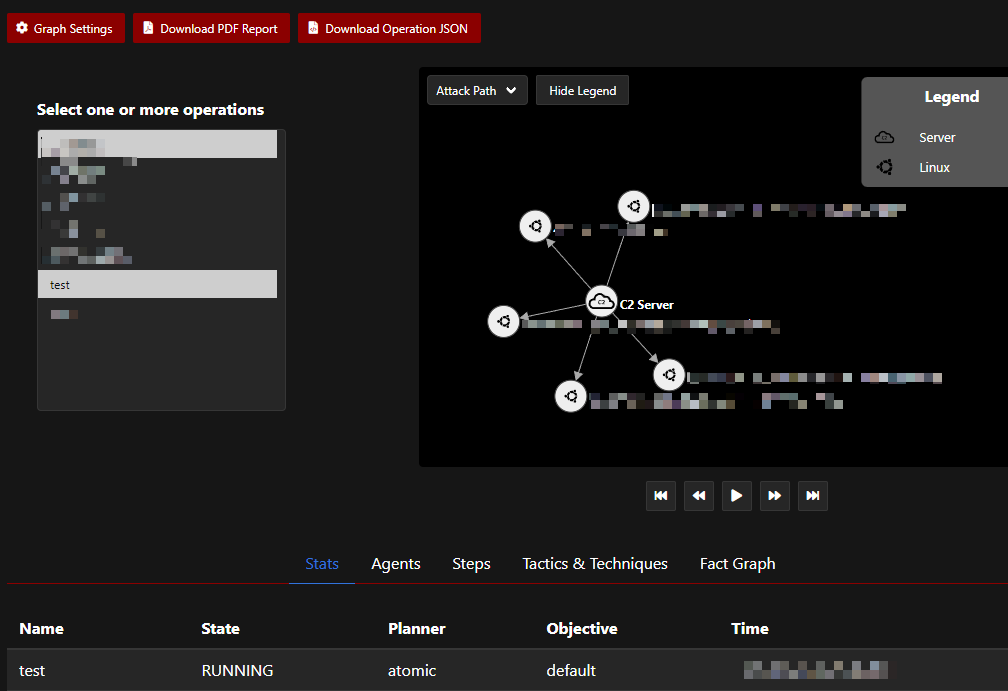Select the "test" operation in the operations list

(158, 284)
